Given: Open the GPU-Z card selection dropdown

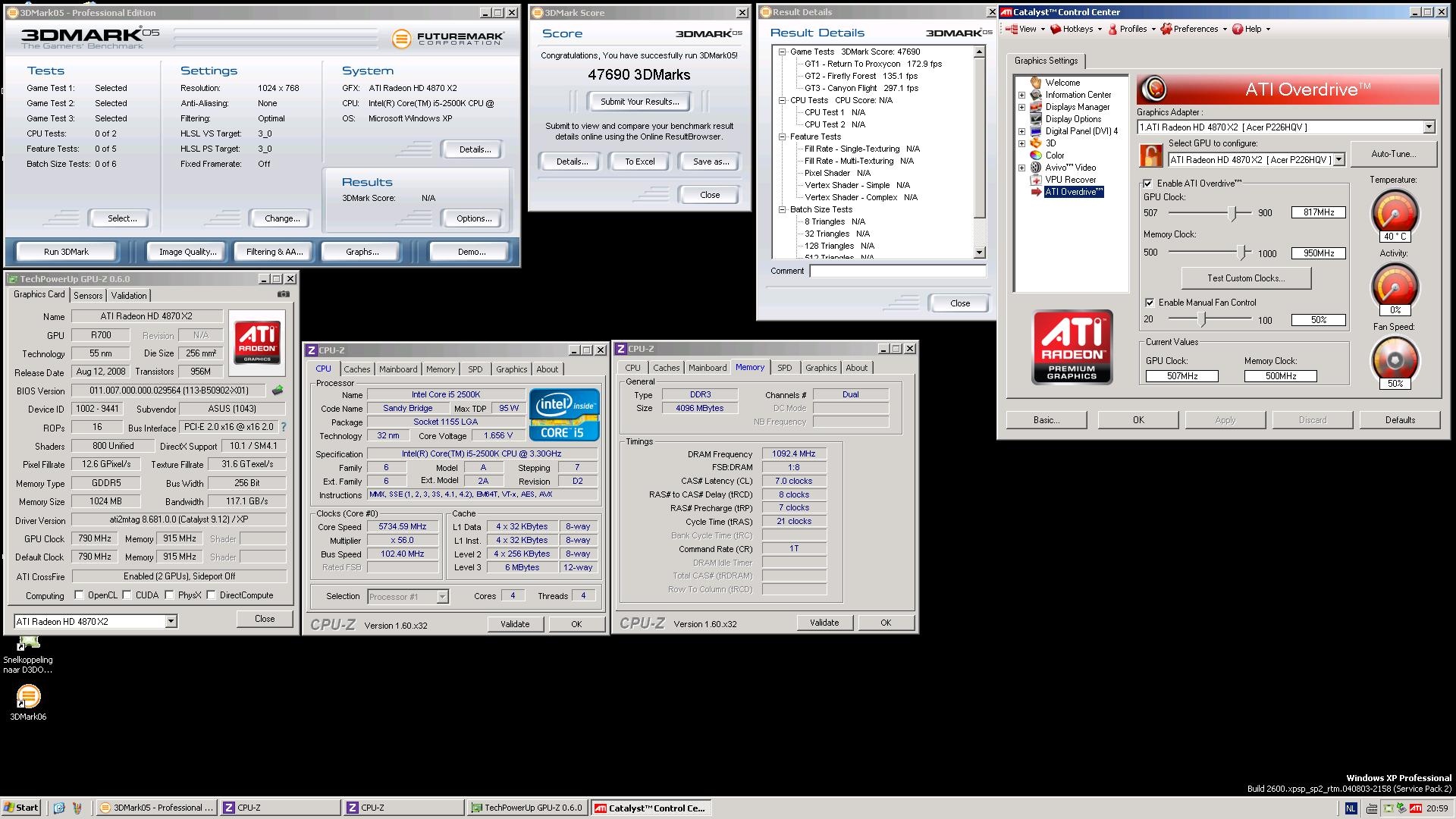Looking at the screenshot, I should coord(171,621).
